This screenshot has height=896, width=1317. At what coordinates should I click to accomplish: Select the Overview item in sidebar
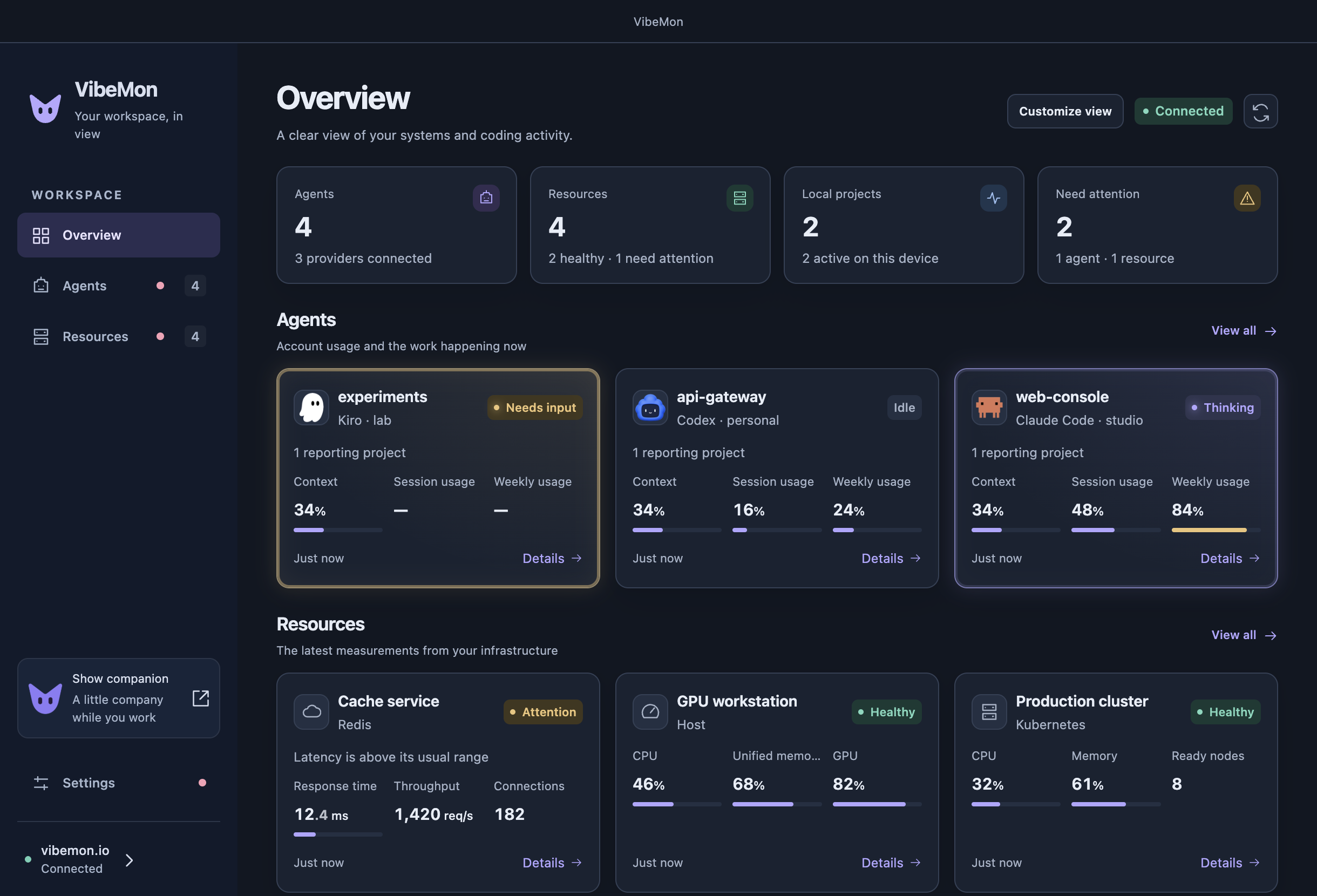coord(118,235)
